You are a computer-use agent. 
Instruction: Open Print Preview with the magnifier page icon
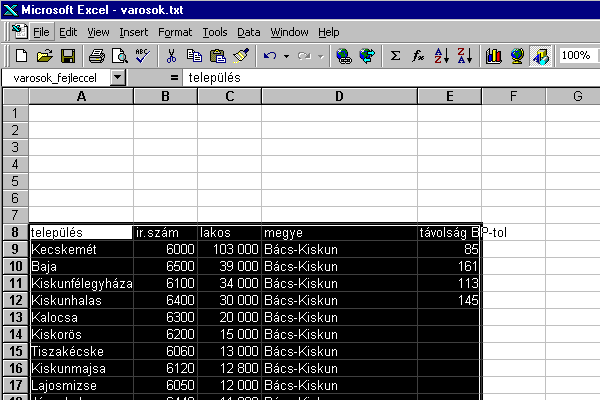click(x=120, y=56)
